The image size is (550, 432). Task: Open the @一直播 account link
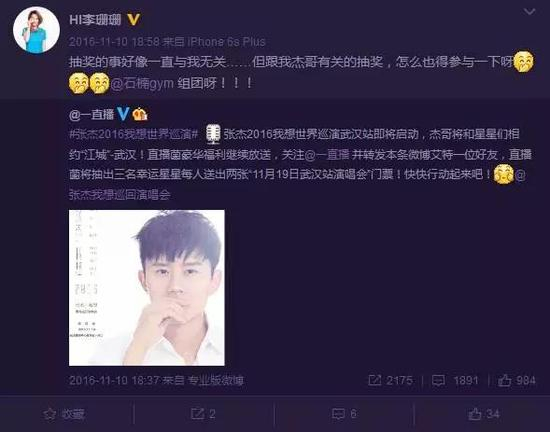[92, 114]
